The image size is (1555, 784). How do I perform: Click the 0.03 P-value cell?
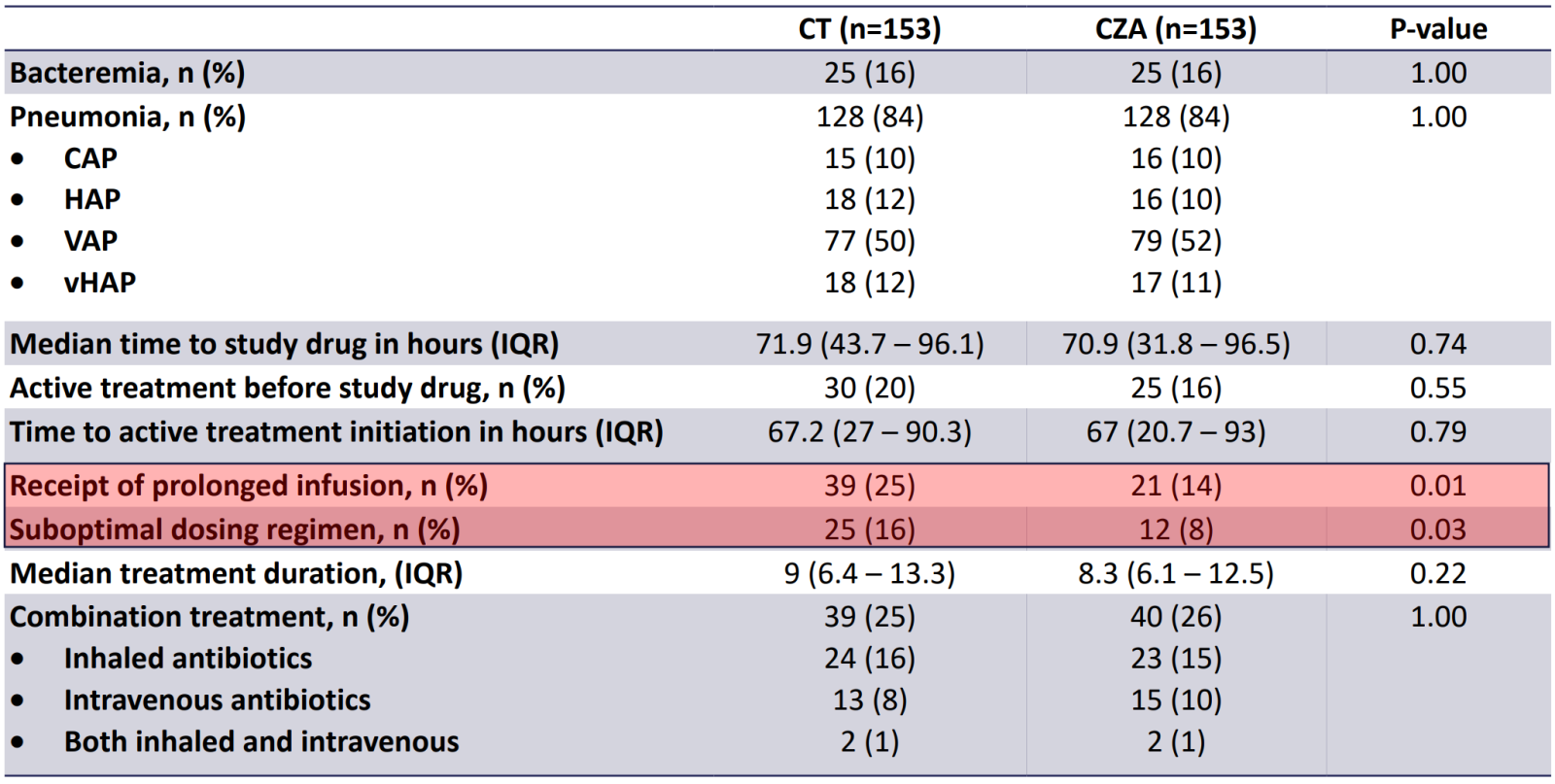point(1437,529)
